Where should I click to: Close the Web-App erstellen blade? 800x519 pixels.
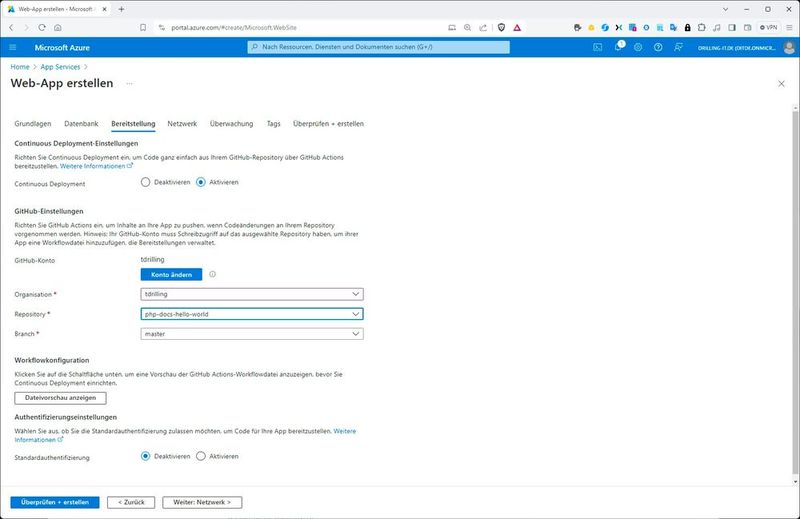click(x=781, y=84)
